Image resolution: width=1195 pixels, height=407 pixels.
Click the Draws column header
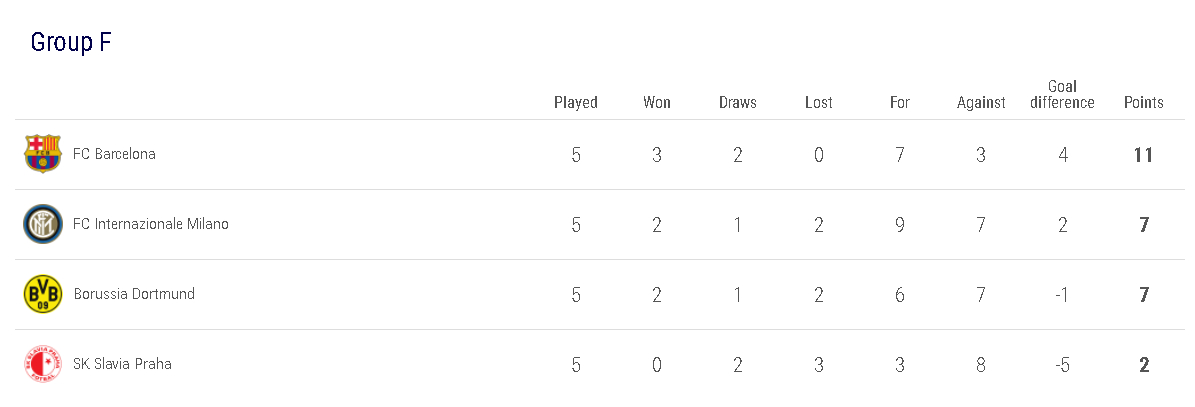(x=738, y=102)
